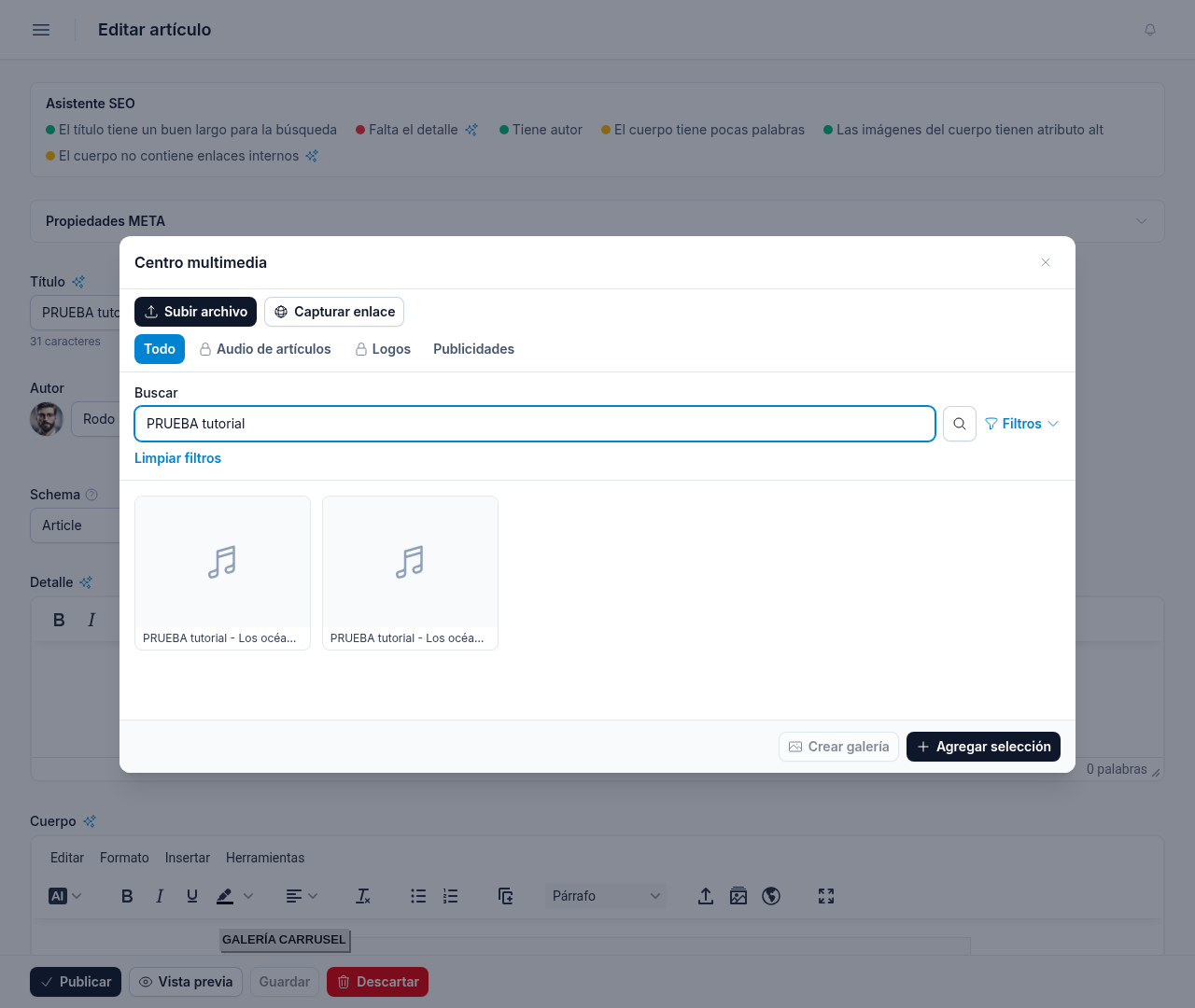Viewport: 1195px width, 1008px height.
Task: Click the Descartar button
Action: (377, 982)
